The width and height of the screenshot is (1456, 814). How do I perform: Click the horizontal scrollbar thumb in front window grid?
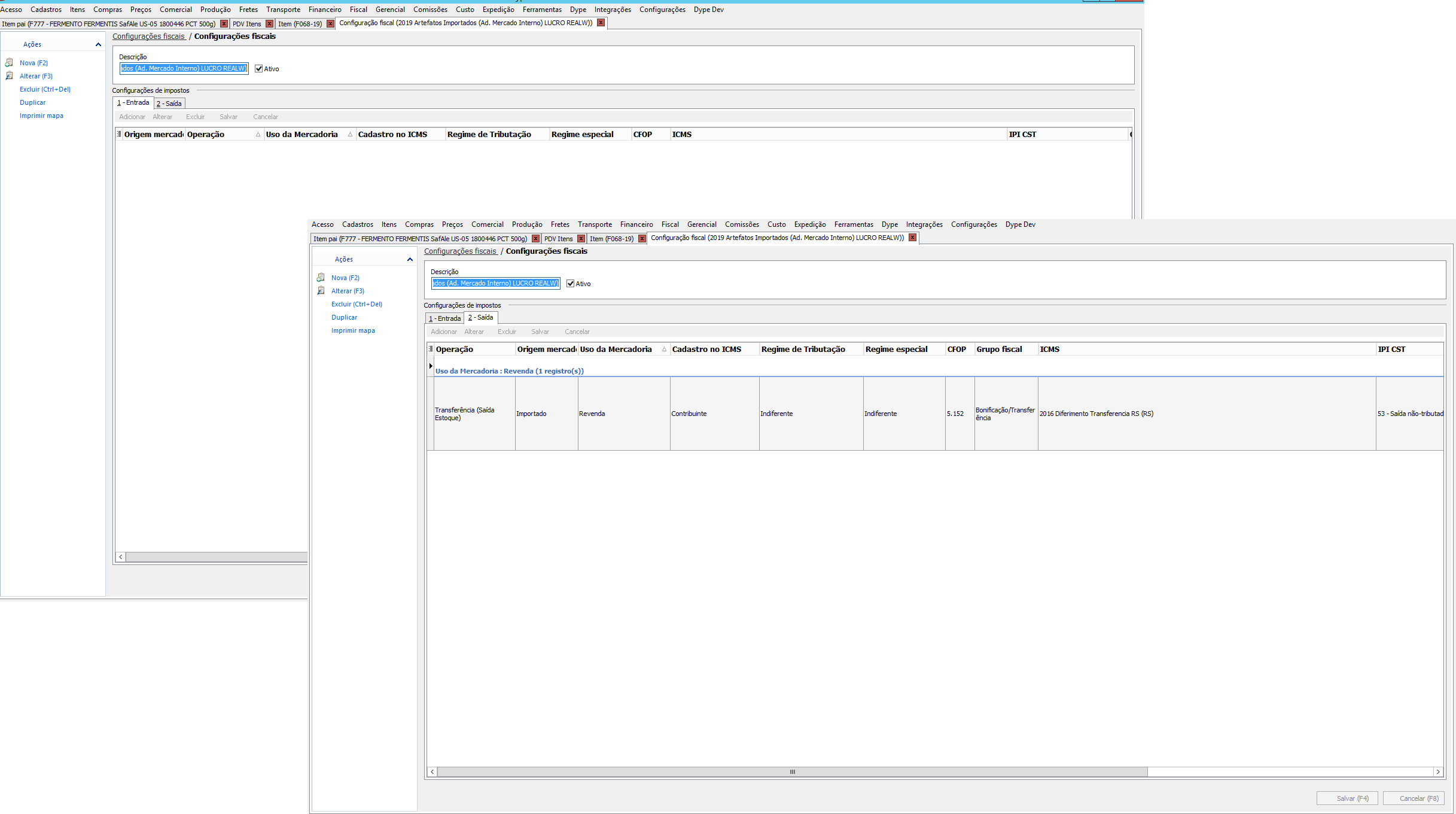(x=793, y=772)
